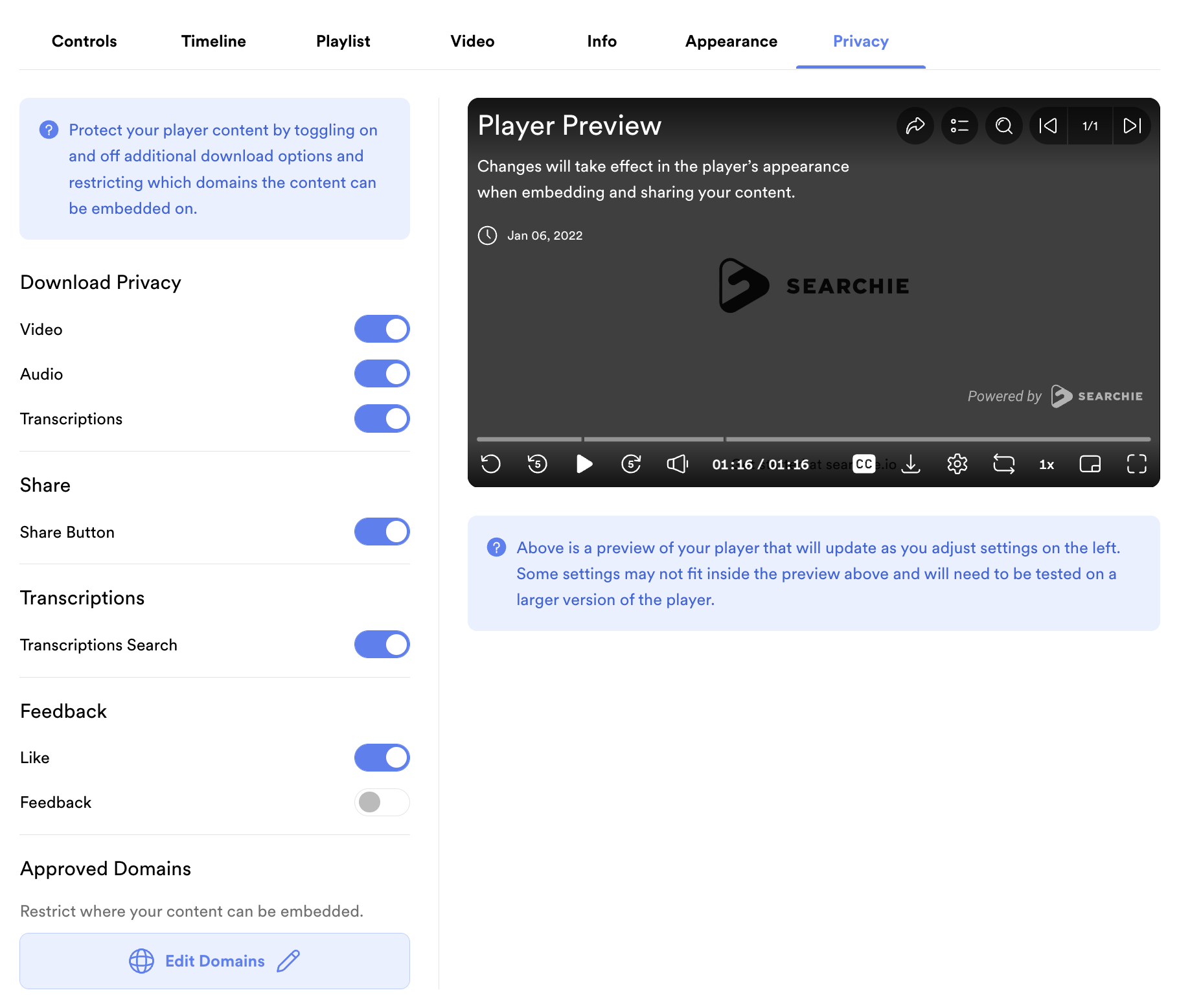This screenshot has height=1008, width=1179.
Task: Click the 01:16 / 01:16 time display
Action: (x=761, y=464)
